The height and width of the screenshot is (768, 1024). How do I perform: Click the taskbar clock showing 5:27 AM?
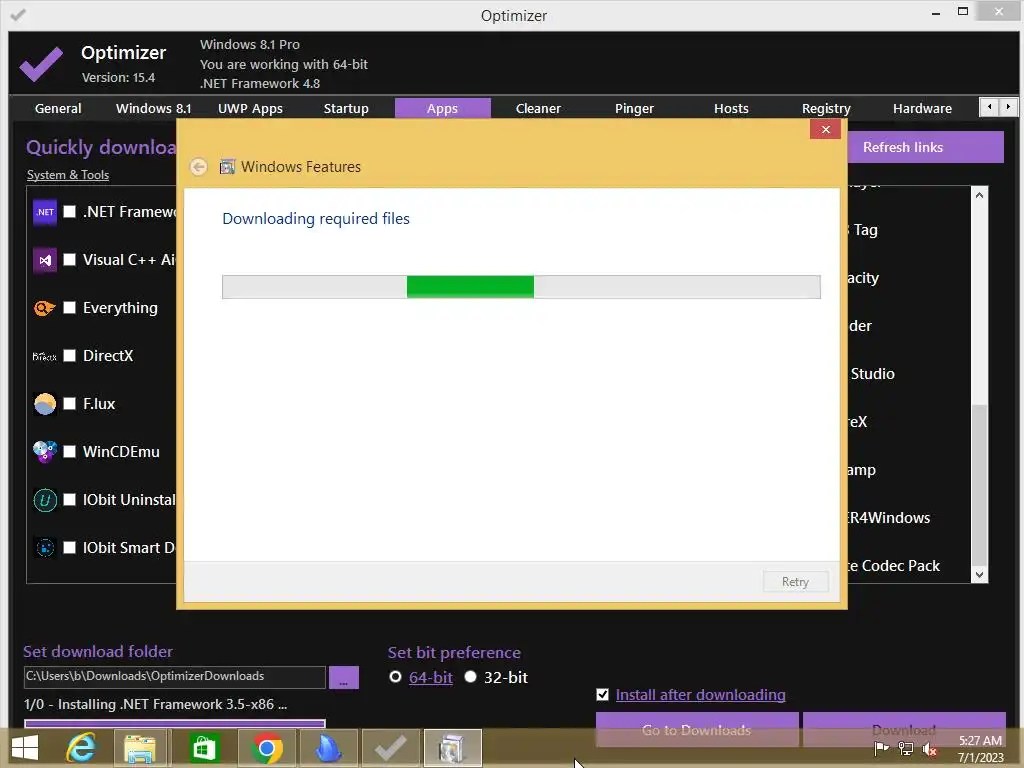point(980,749)
